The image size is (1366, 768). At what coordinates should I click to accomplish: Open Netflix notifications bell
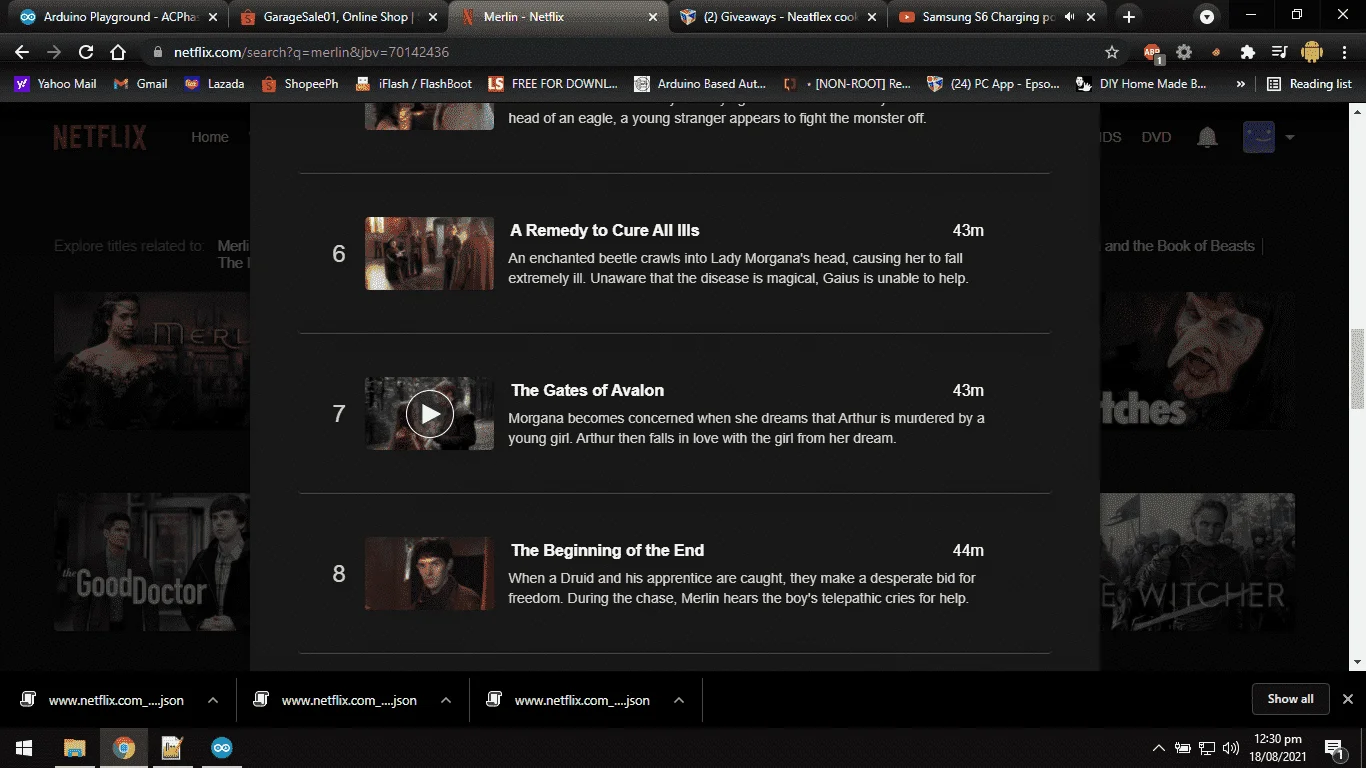[x=1208, y=138]
